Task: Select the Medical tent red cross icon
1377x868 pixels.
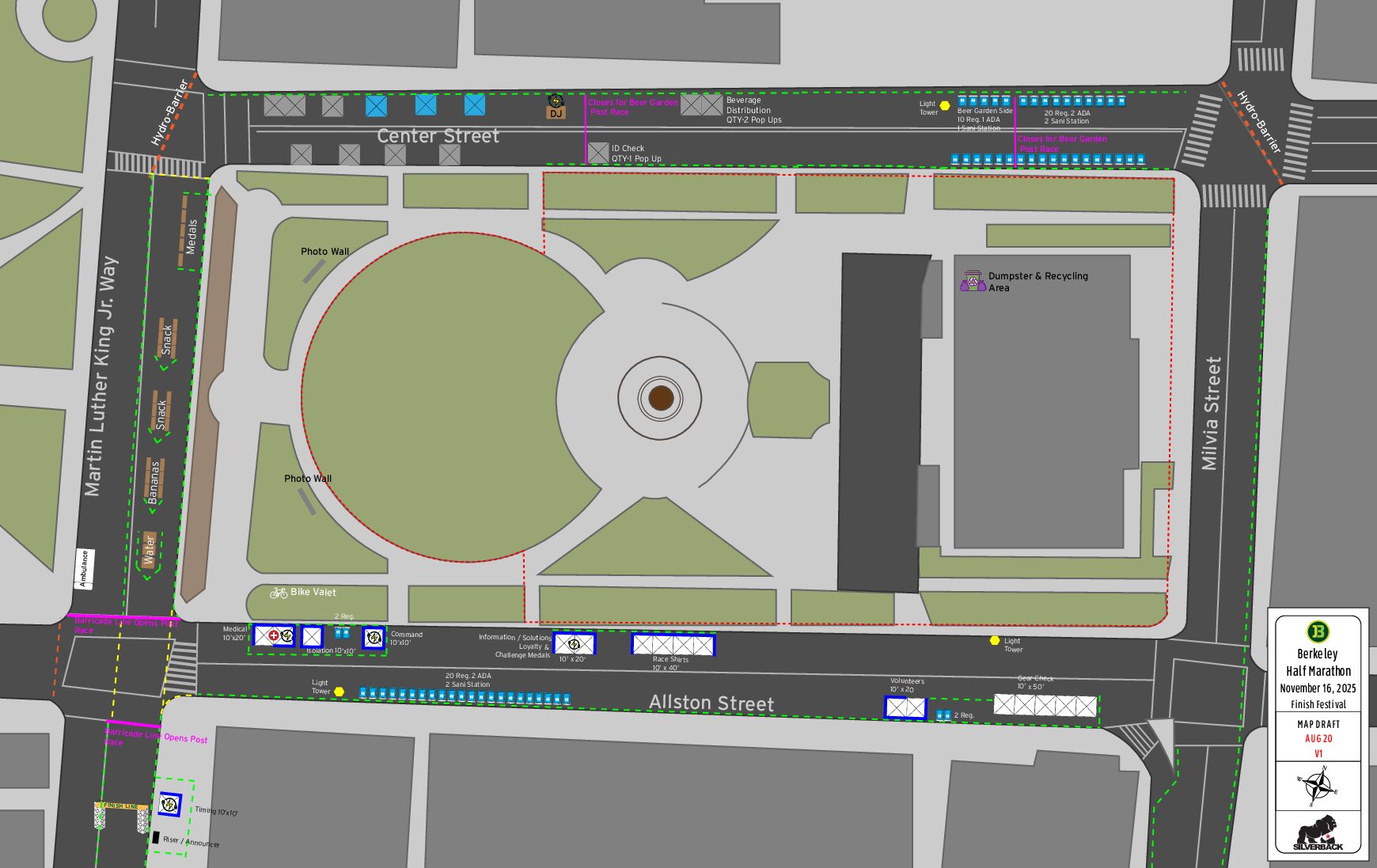Action: pyautogui.click(x=273, y=635)
